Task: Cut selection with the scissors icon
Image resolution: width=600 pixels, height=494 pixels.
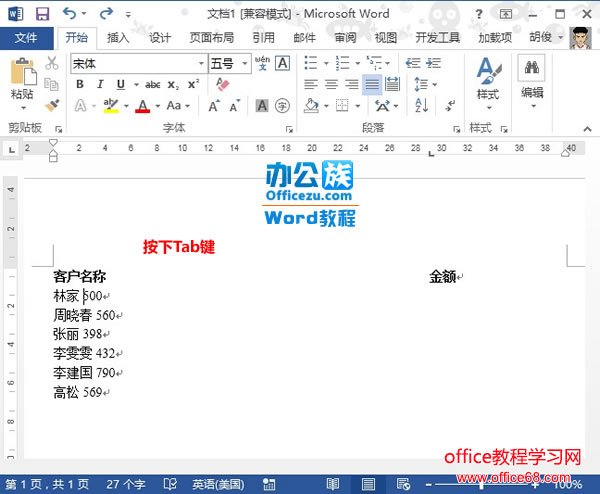Action: pos(52,63)
